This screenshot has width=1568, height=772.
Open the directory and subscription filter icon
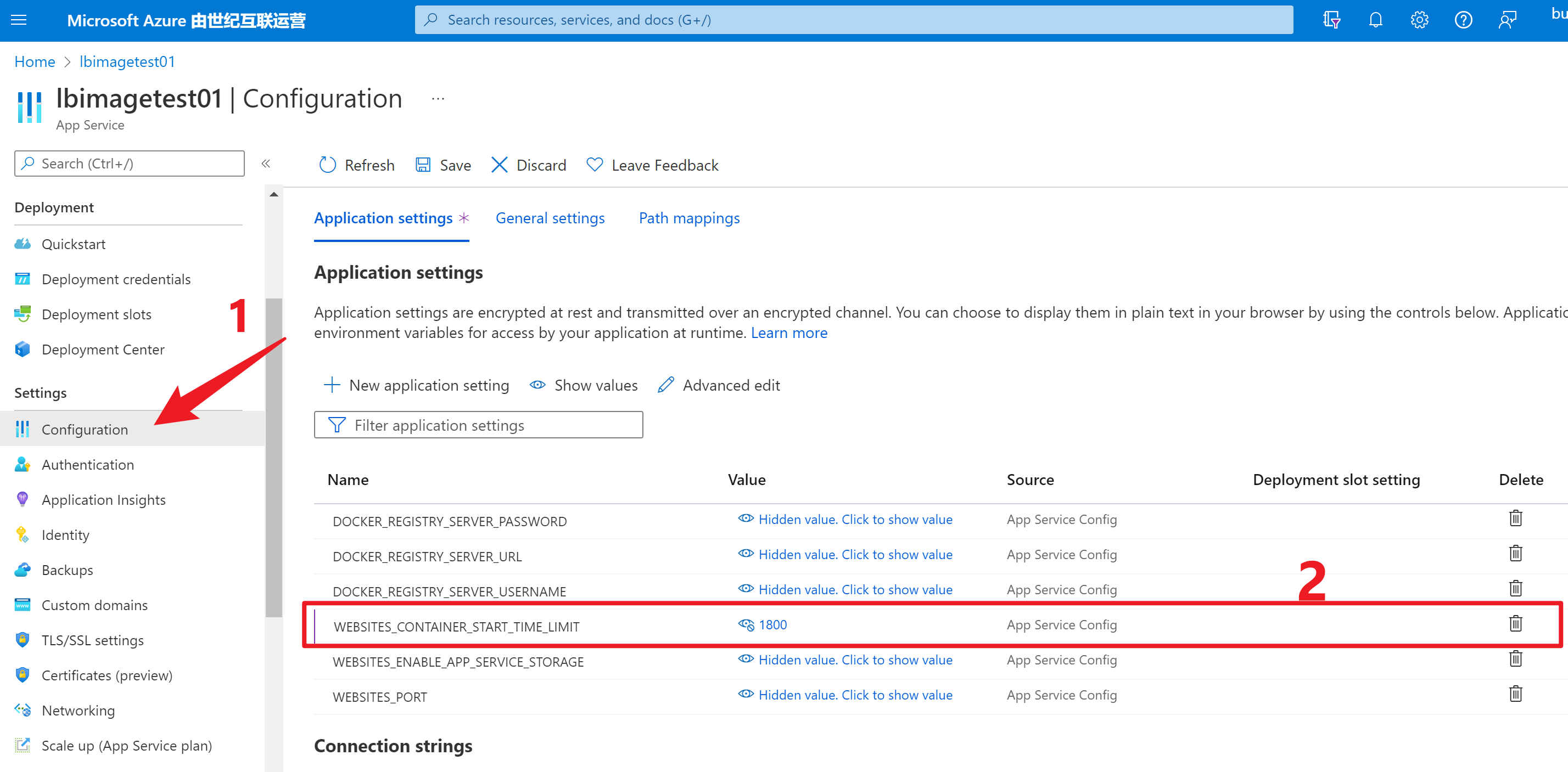pos(1331,20)
